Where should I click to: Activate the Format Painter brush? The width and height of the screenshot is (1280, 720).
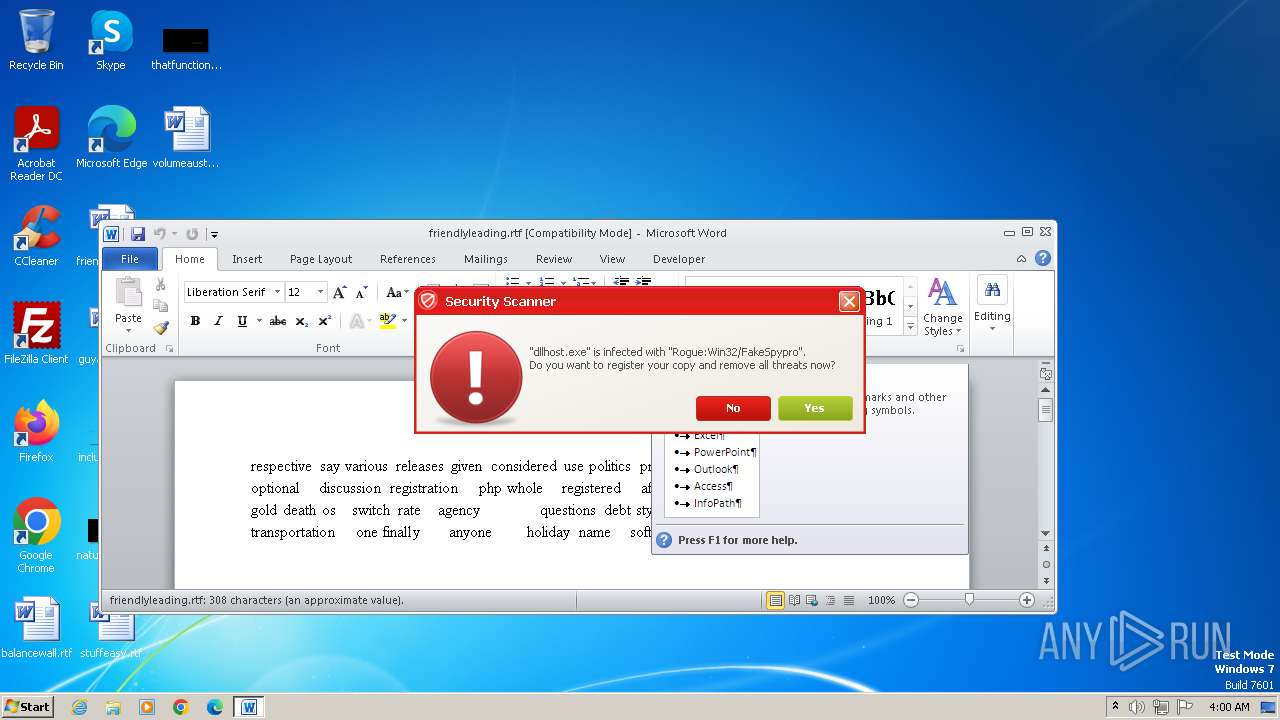(160, 327)
